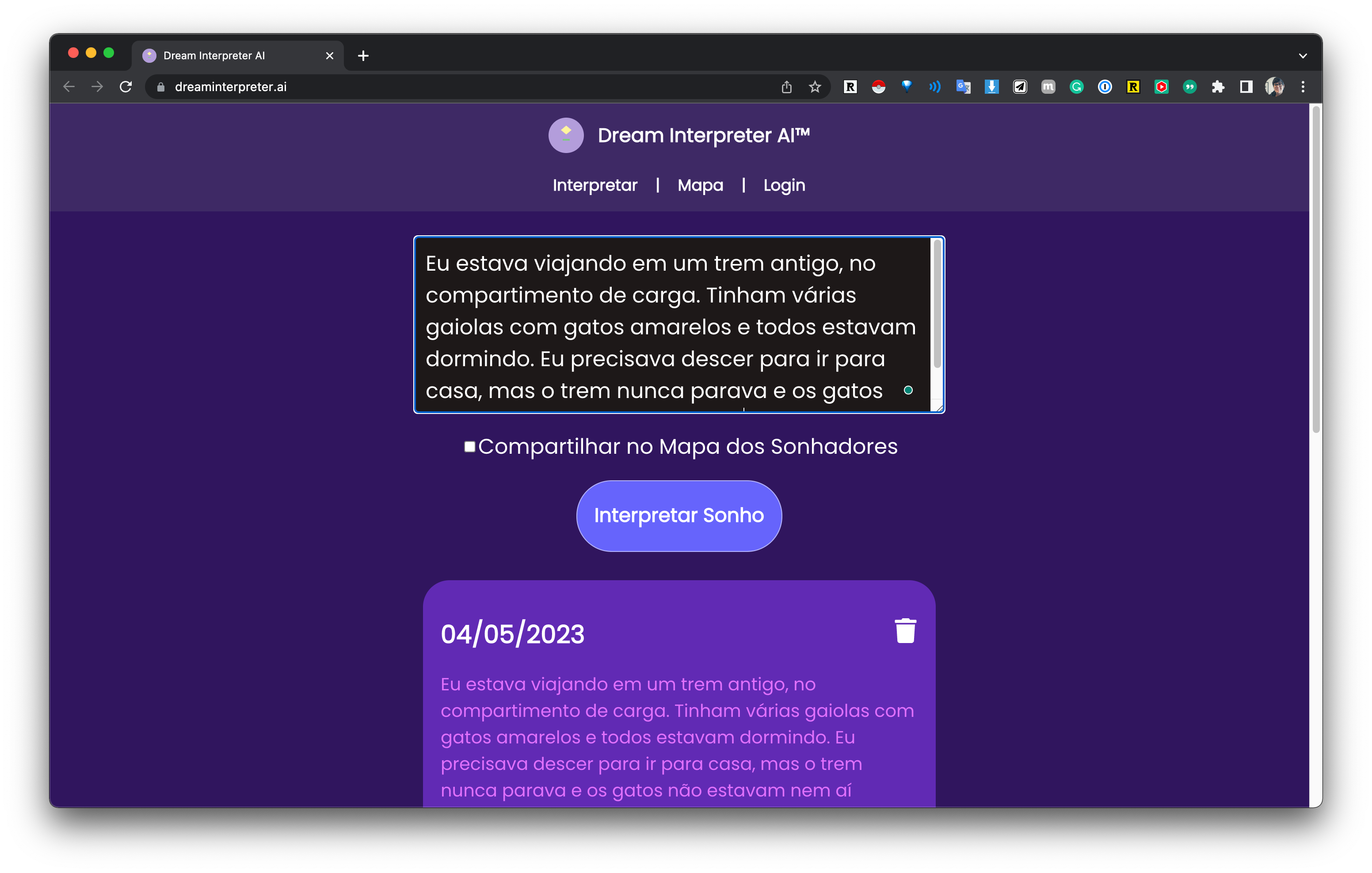The image size is (1372, 873).
Task: View site info via the lock icon
Action: (161, 87)
